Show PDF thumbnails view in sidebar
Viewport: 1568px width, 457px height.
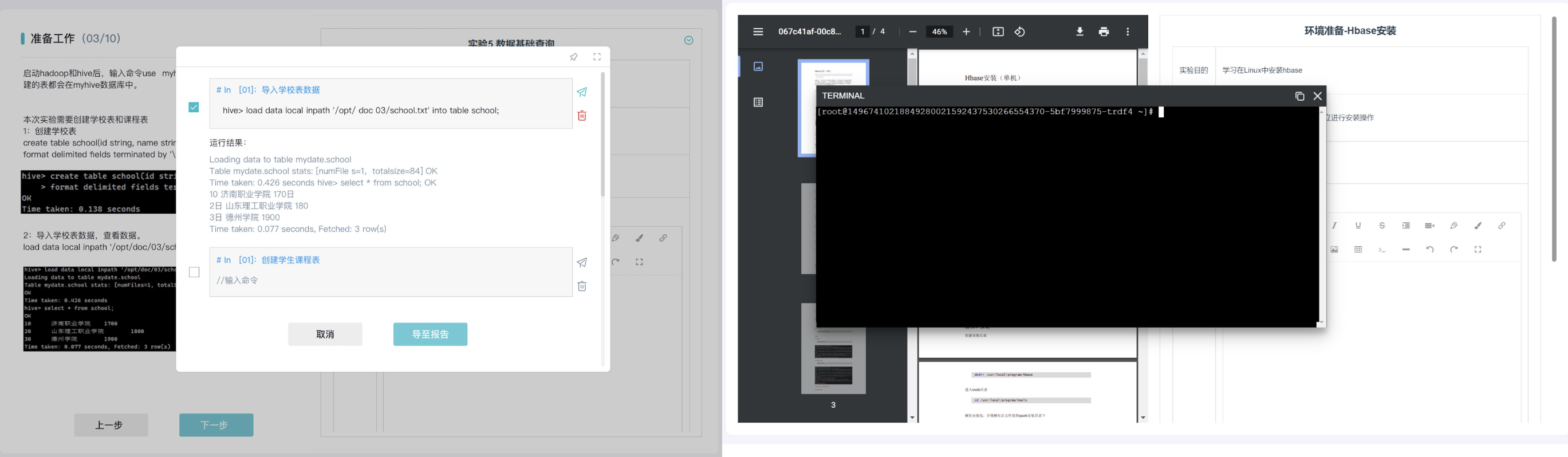click(x=758, y=66)
